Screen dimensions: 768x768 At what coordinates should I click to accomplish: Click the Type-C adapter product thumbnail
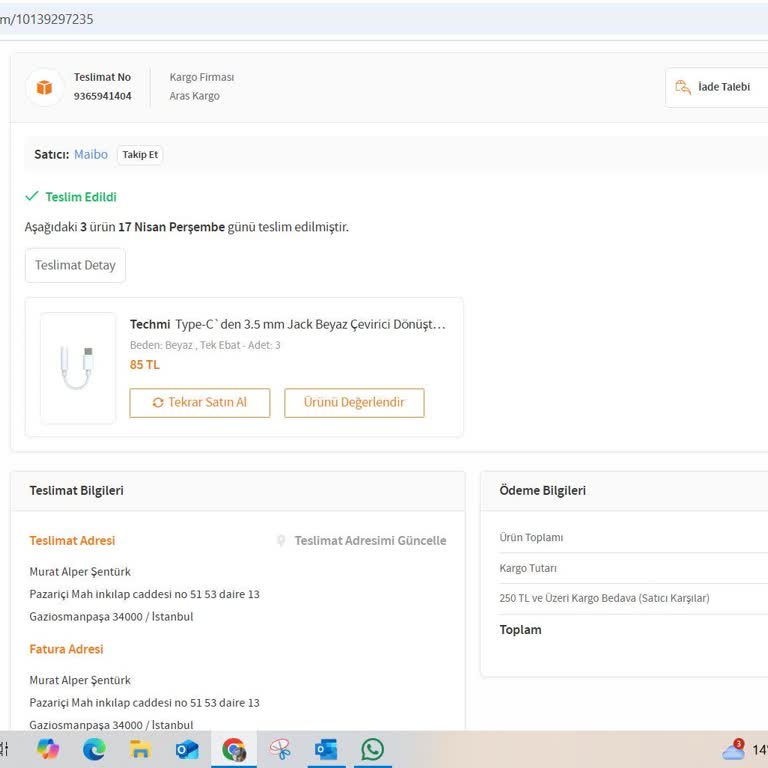(78, 368)
